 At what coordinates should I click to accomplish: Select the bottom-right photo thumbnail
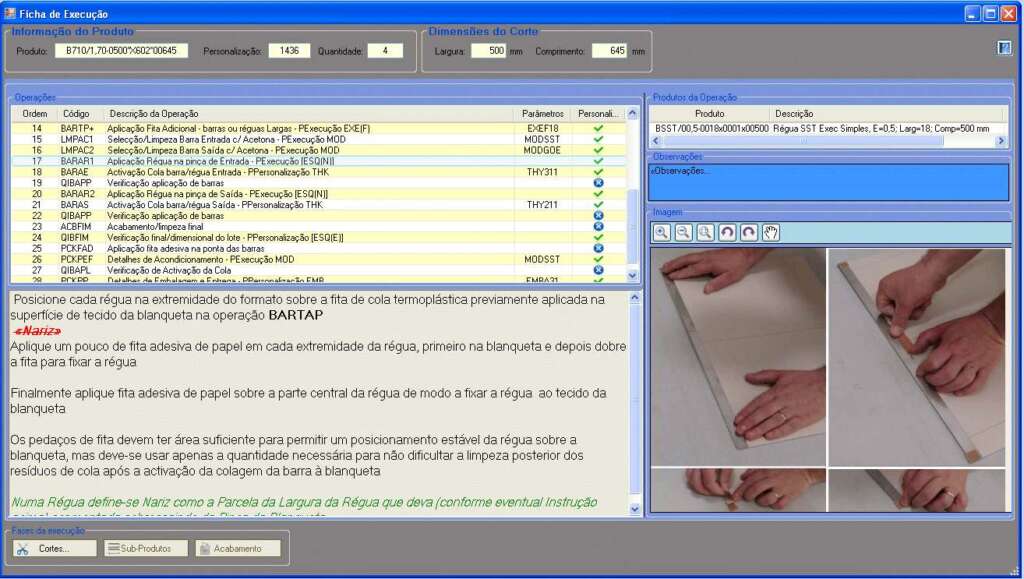(919, 490)
